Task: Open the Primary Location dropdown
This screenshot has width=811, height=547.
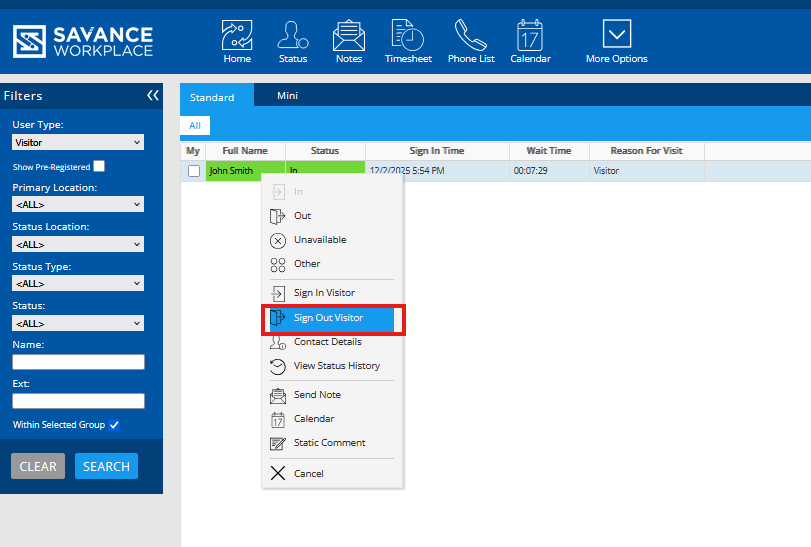Action: 78,204
